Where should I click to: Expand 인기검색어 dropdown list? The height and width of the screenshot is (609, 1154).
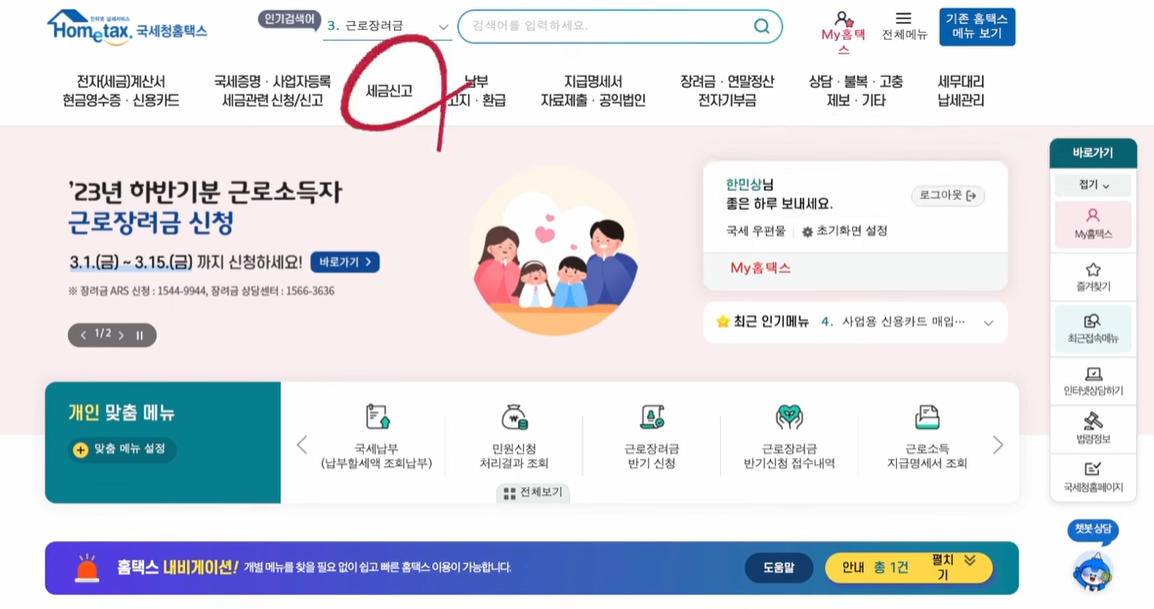[443, 27]
